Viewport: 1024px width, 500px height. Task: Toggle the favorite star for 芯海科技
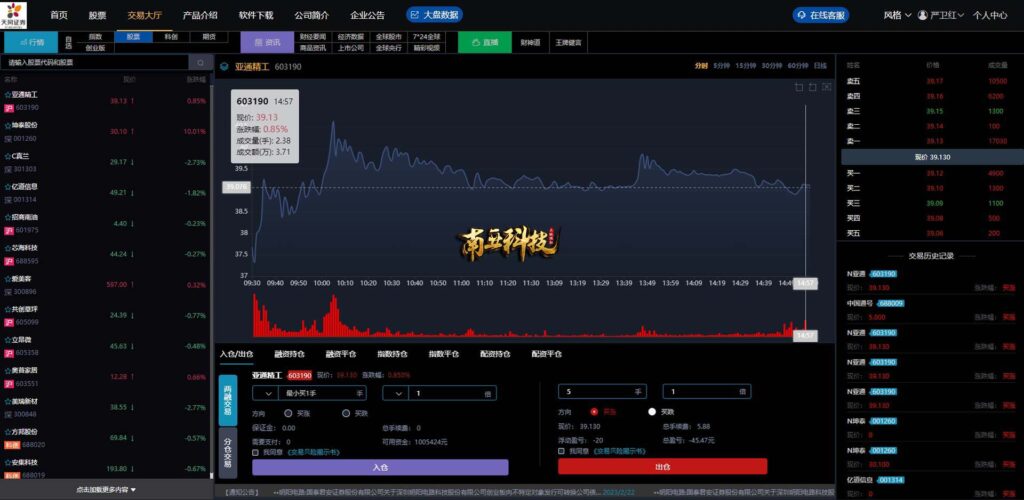point(8,248)
